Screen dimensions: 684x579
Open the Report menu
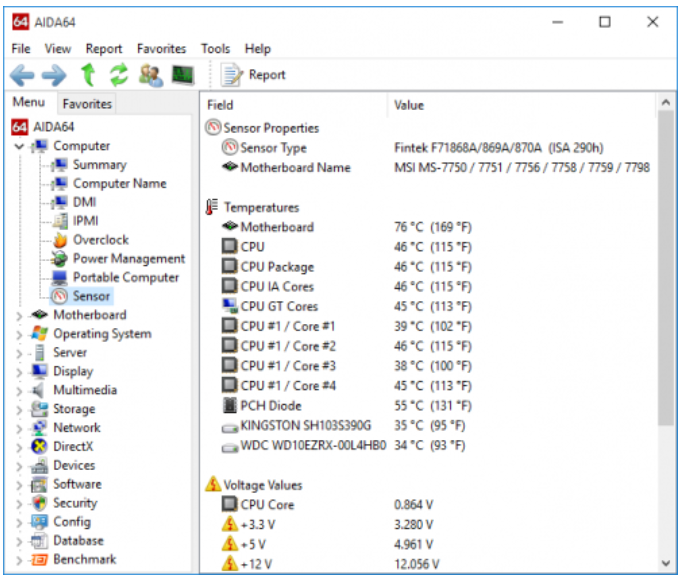pos(104,48)
